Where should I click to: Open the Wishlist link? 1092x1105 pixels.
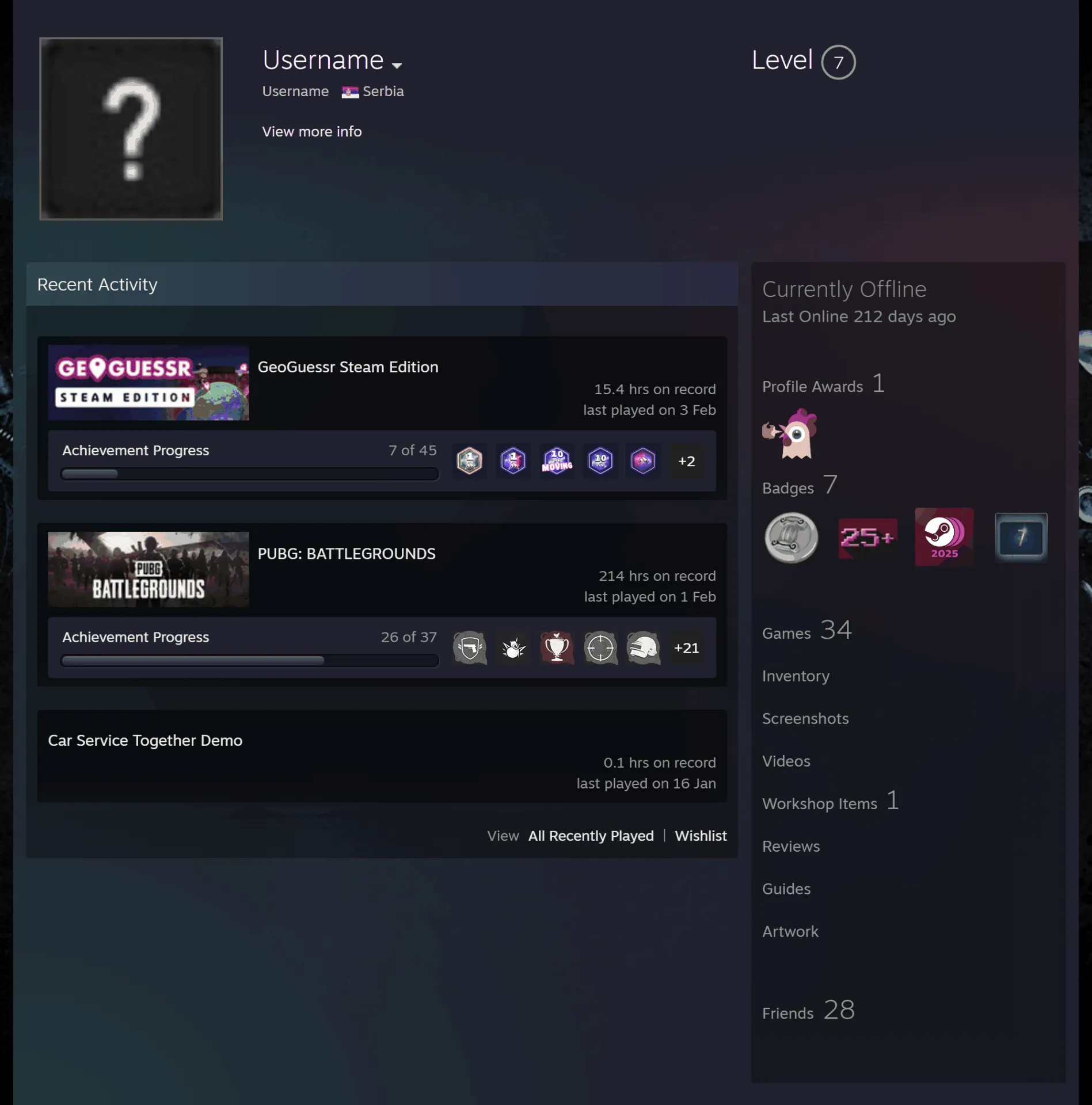pos(701,836)
